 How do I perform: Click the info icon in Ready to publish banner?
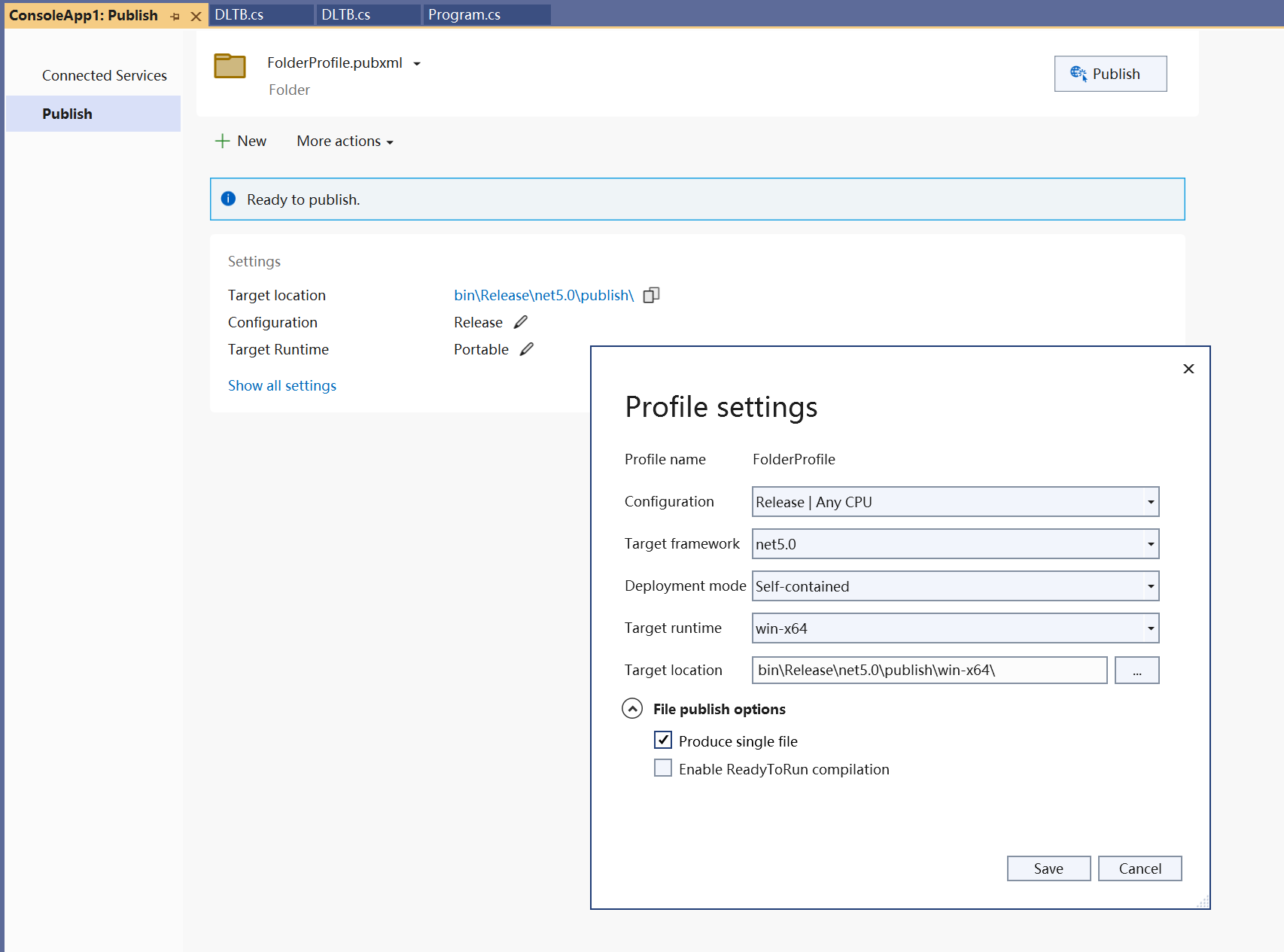pos(228,199)
